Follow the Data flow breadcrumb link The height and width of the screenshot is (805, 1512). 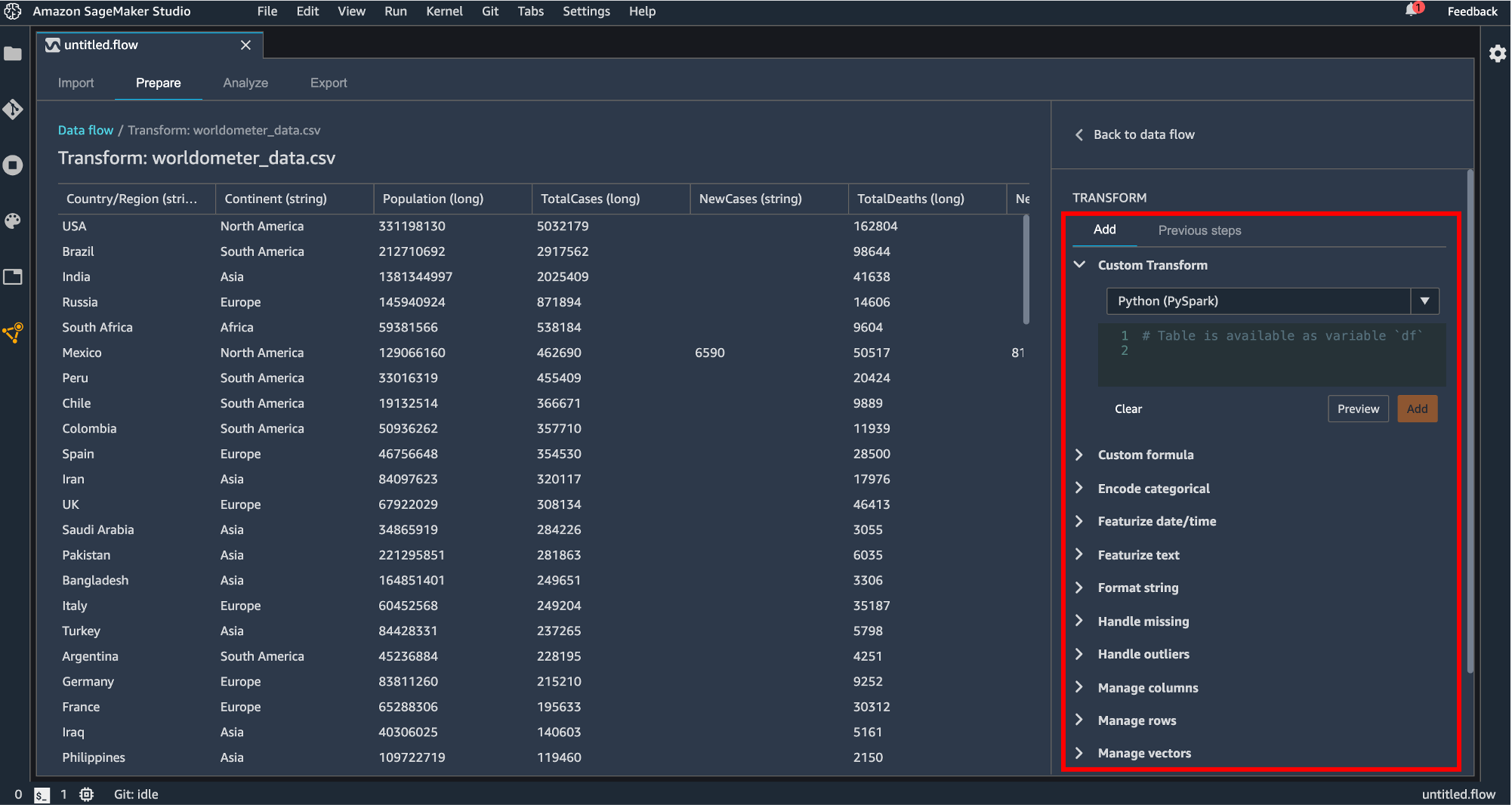point(85,130)
